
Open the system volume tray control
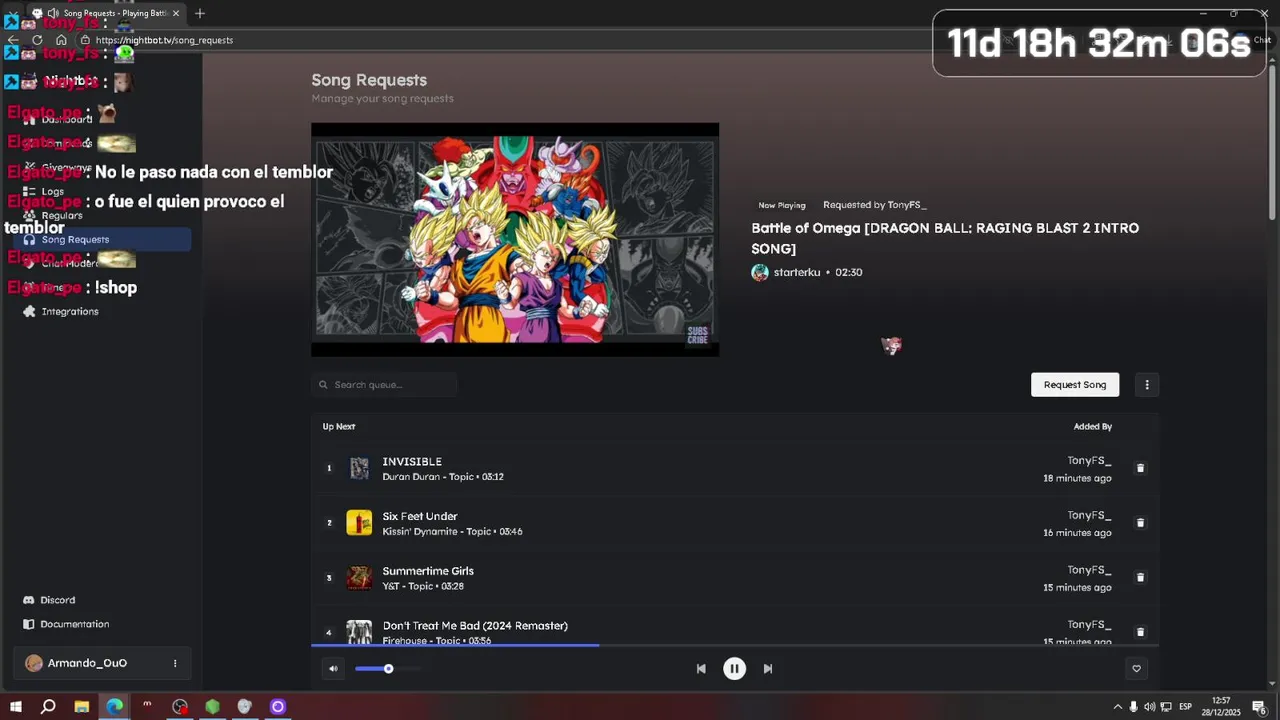pos(1149,707)
